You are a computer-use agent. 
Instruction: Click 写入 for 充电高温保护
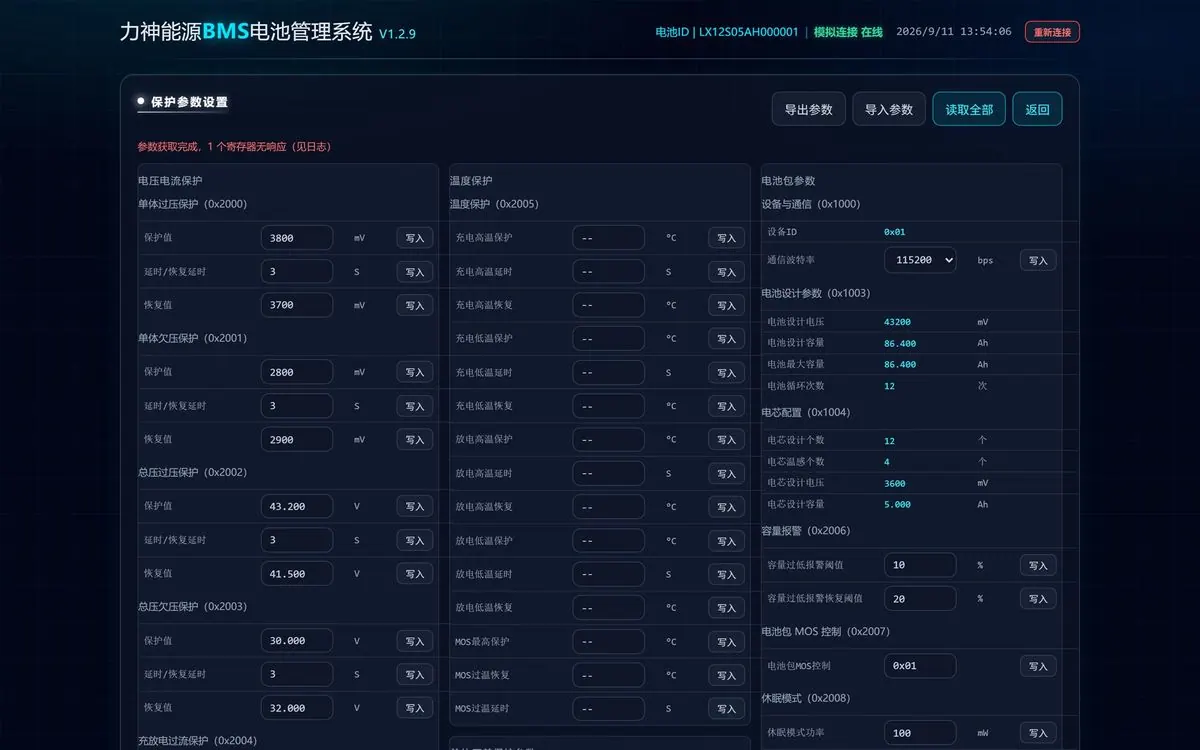(727, 238)
